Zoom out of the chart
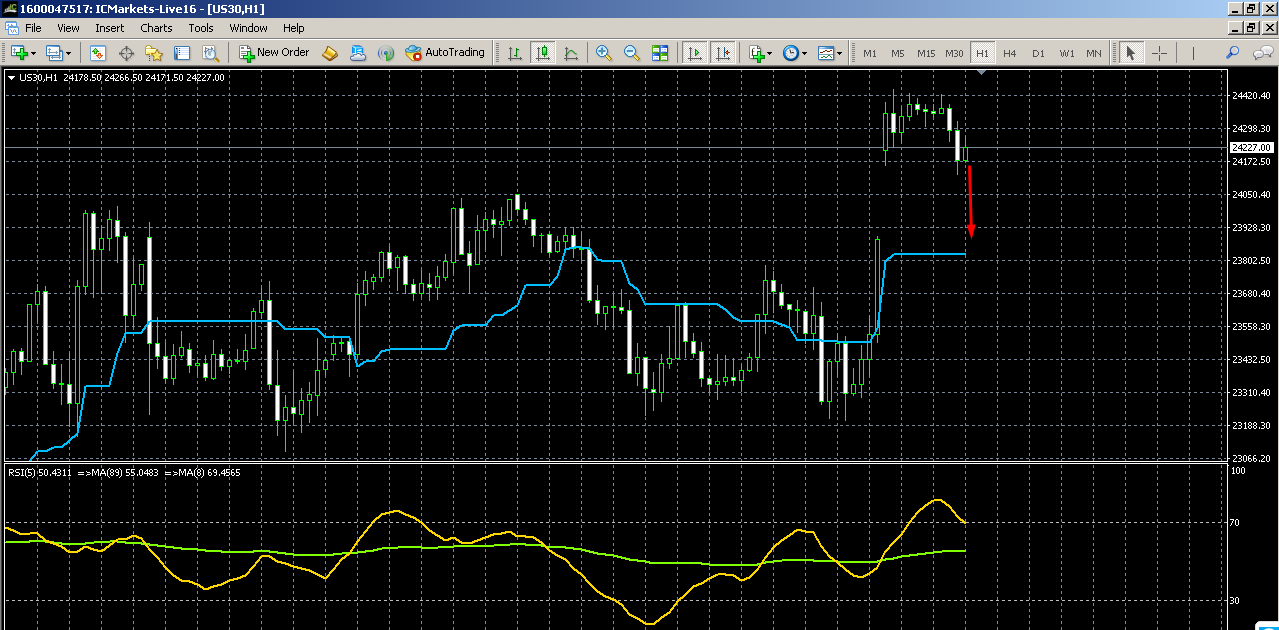The image size is (1279, 630). click(632, 53)
